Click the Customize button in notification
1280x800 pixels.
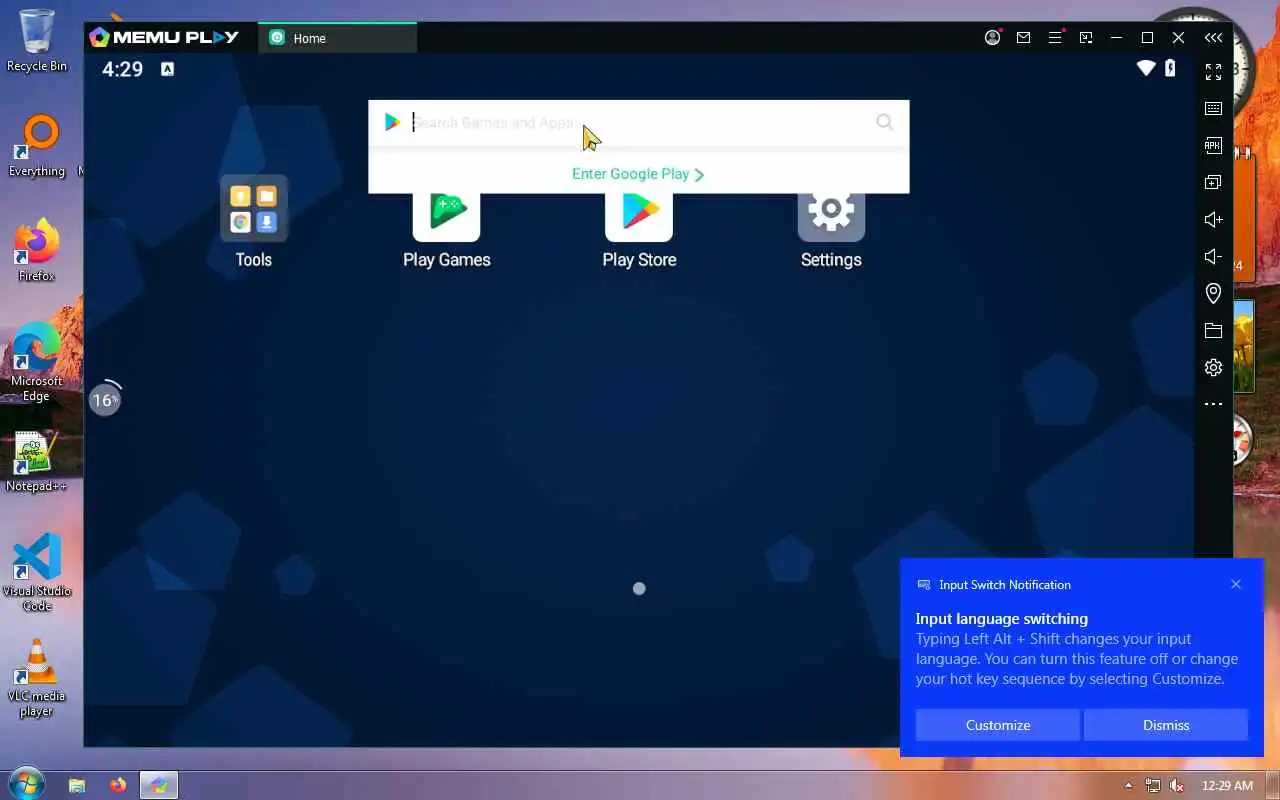(x=997, y=725)
